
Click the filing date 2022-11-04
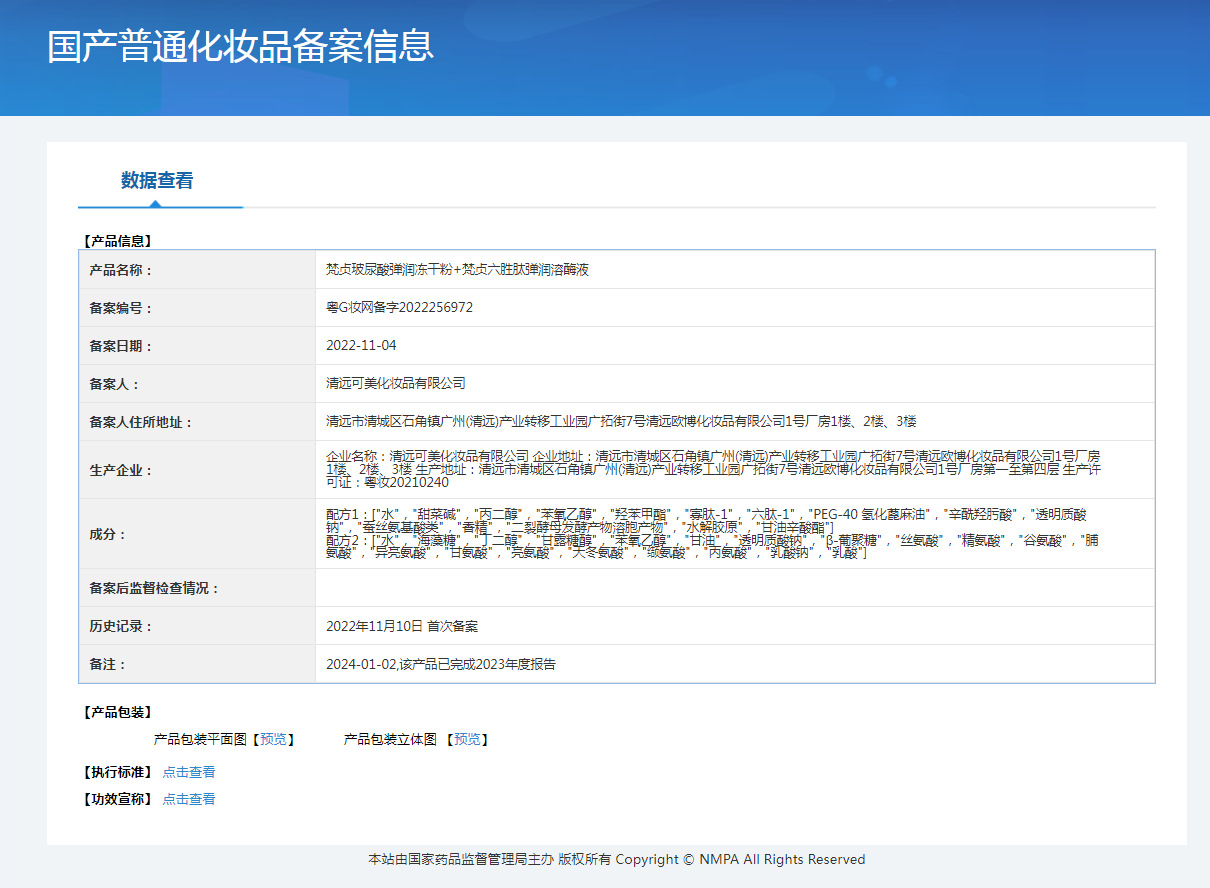tap(361, 346)
